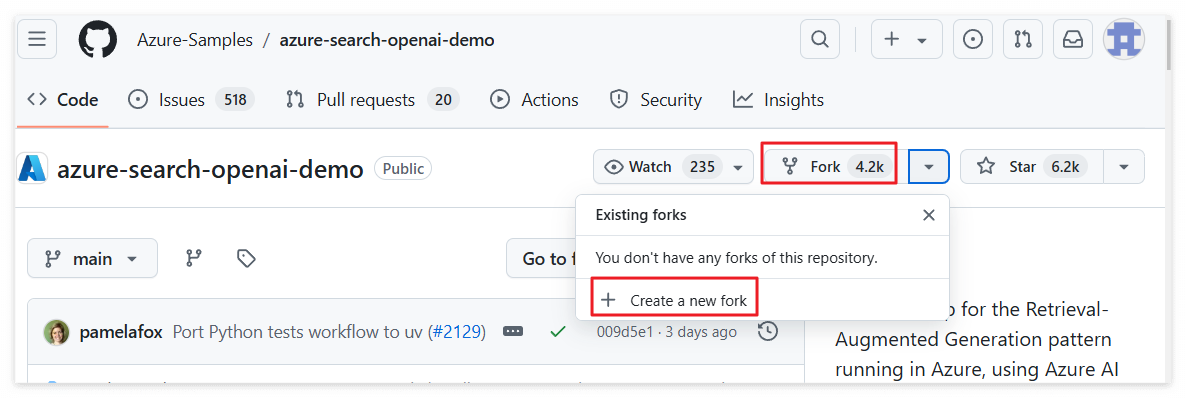Open the notifications inbox icon
Screen dimensions: 1186x398
[1073, 39]
